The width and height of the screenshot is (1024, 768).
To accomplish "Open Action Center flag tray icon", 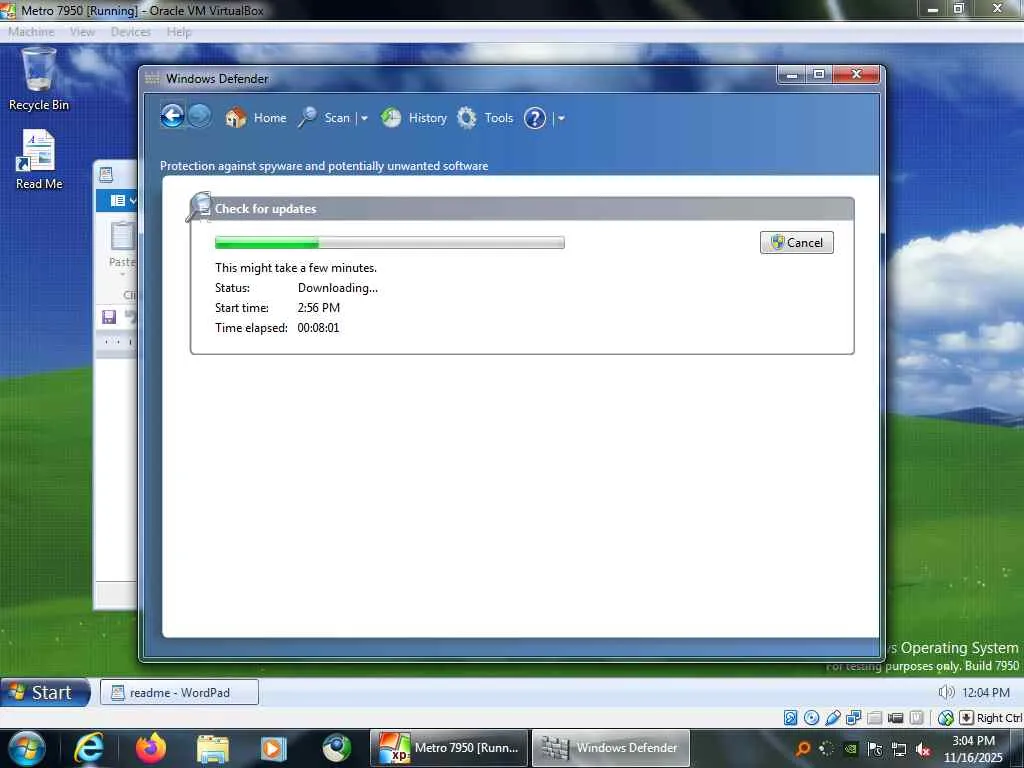I will coord(874,749).
